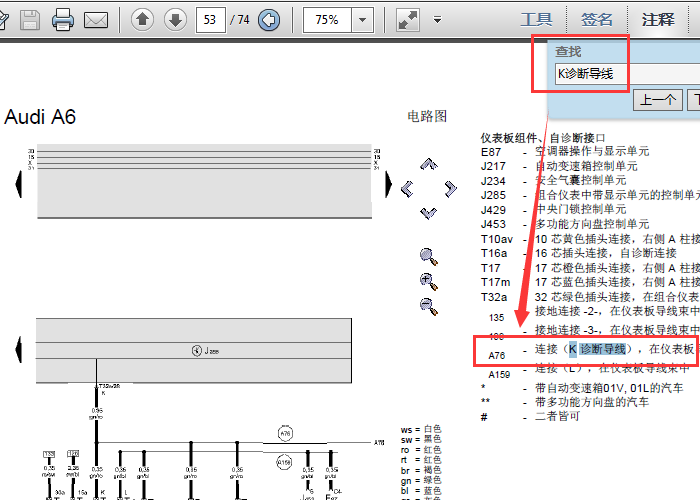Image resolution: width=700 pixels, height=500 pixels.
Task: Print the document with printer icon
Action: [62, 20]
